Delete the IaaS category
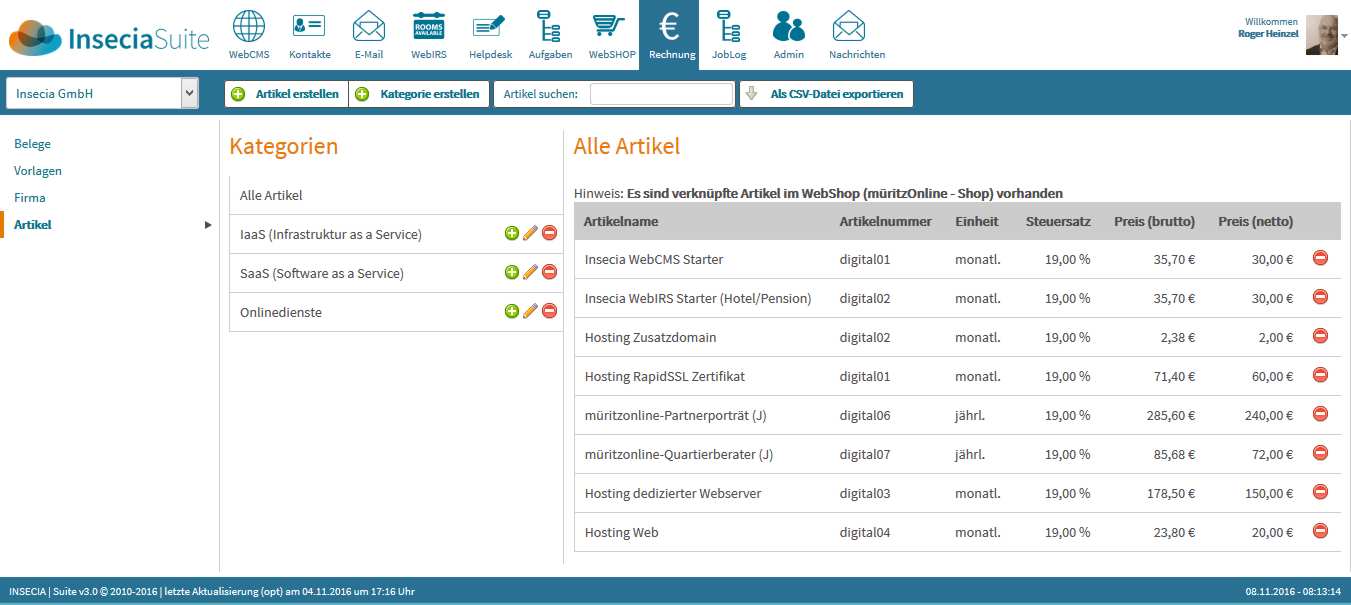 [549, 233]
